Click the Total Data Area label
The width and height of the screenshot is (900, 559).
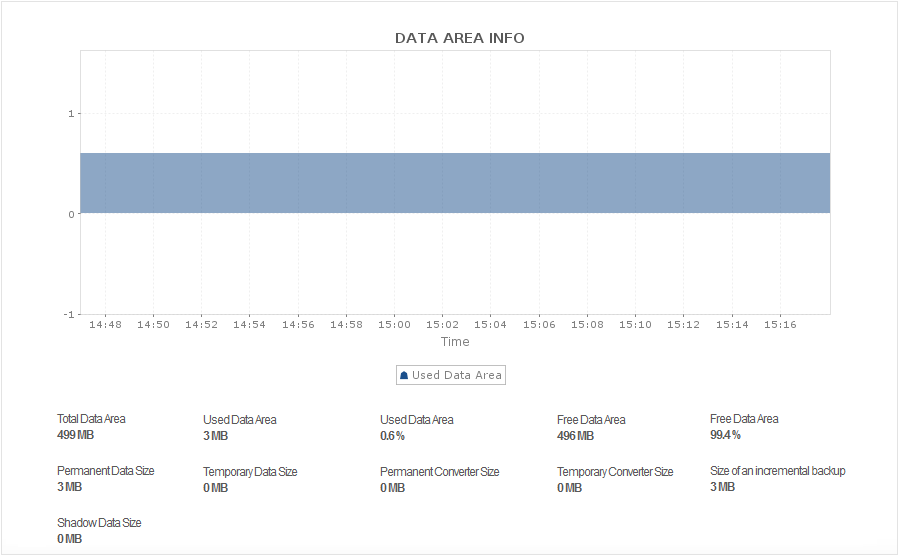(91, 419)
